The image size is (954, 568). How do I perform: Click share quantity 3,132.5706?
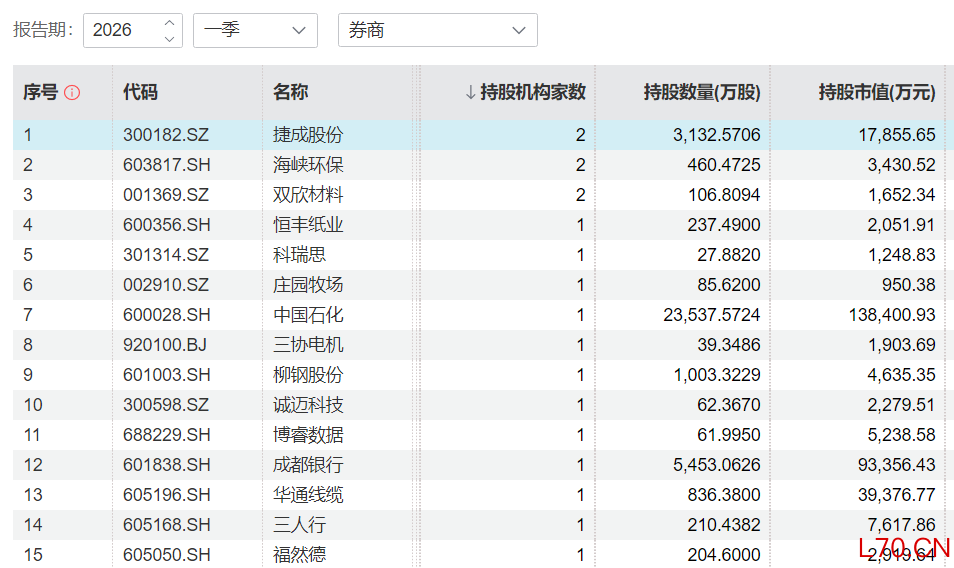tap(716, 135)
